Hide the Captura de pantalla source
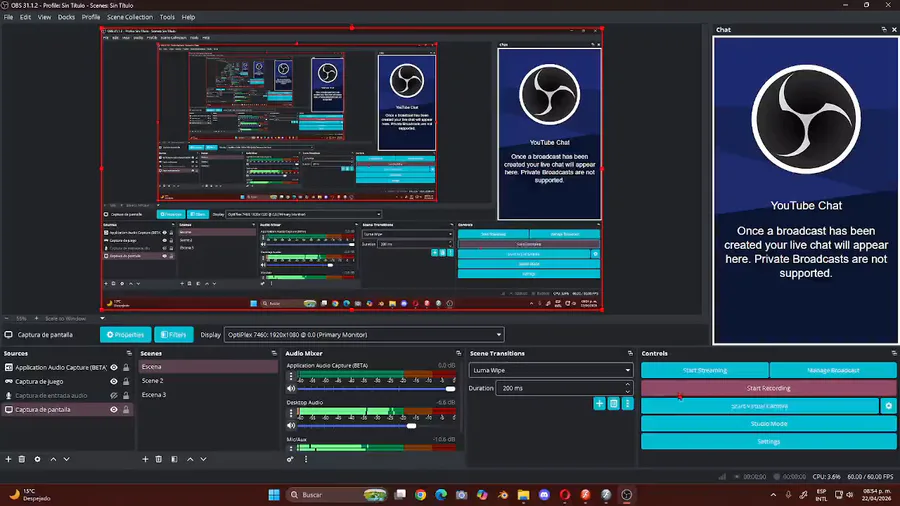Image resolution: width=900 pixels, height=506 pixels. pos(114,410)
